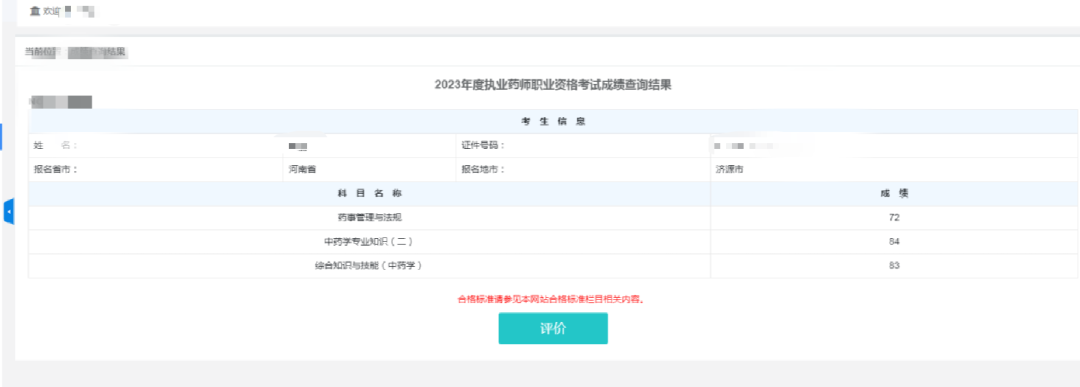Click the 考生信息 header

pyautogui.click(x=553, y=122)
